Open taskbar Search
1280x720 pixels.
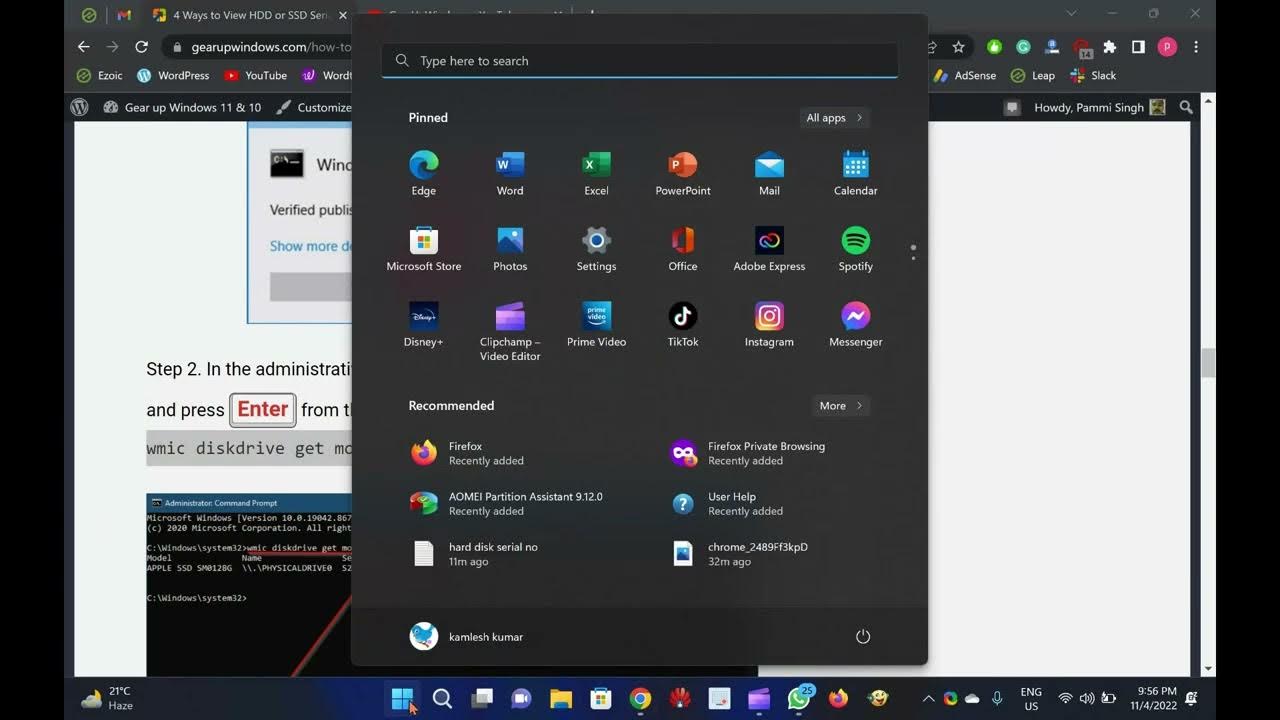coord(442,698)
